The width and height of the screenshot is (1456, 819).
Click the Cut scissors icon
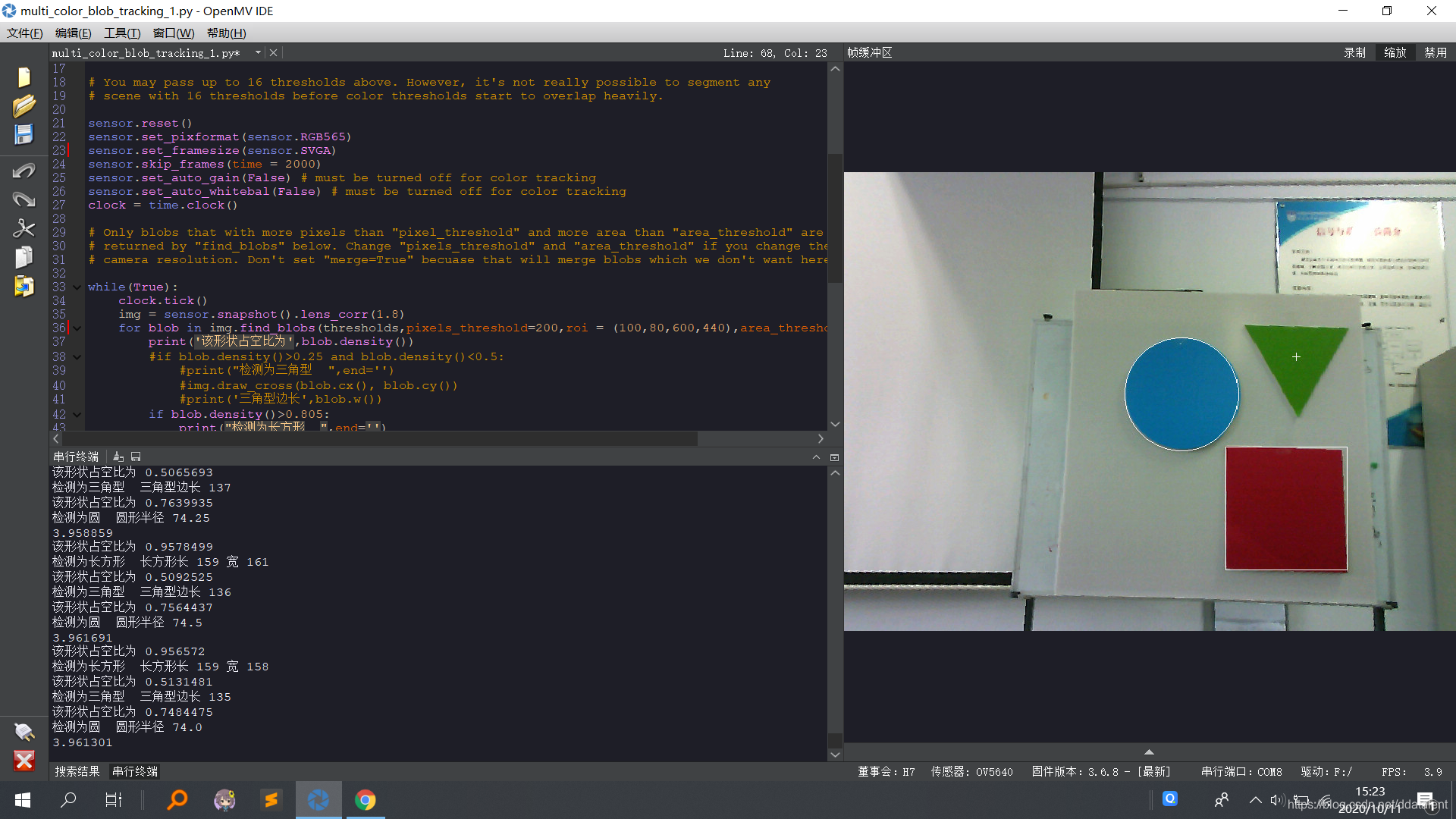tap(24, 228)
